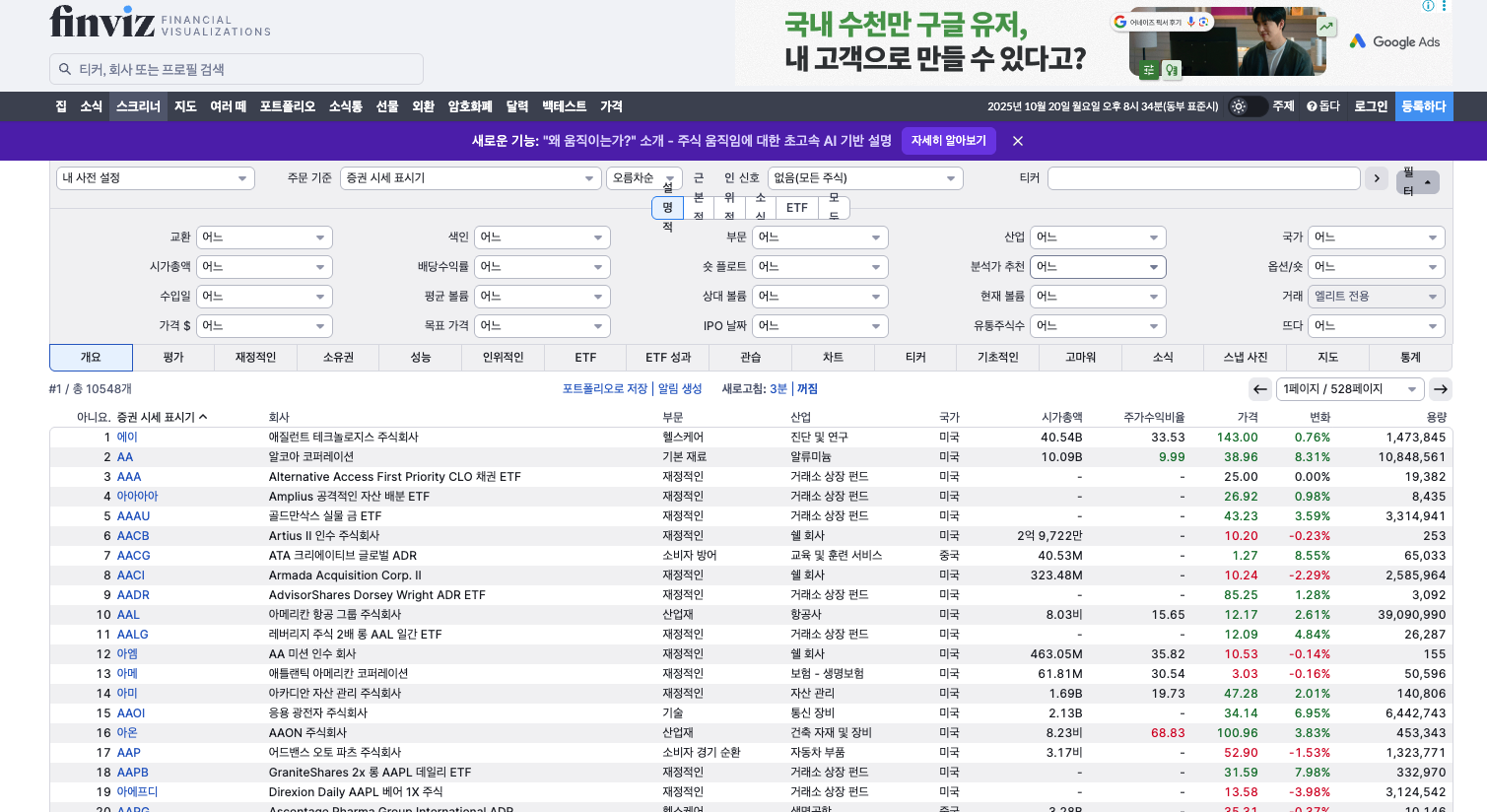The width and height of the screenshot is (1487, 812).
Task: Click the help question mark icon
Action: (x=1312, y=106)
